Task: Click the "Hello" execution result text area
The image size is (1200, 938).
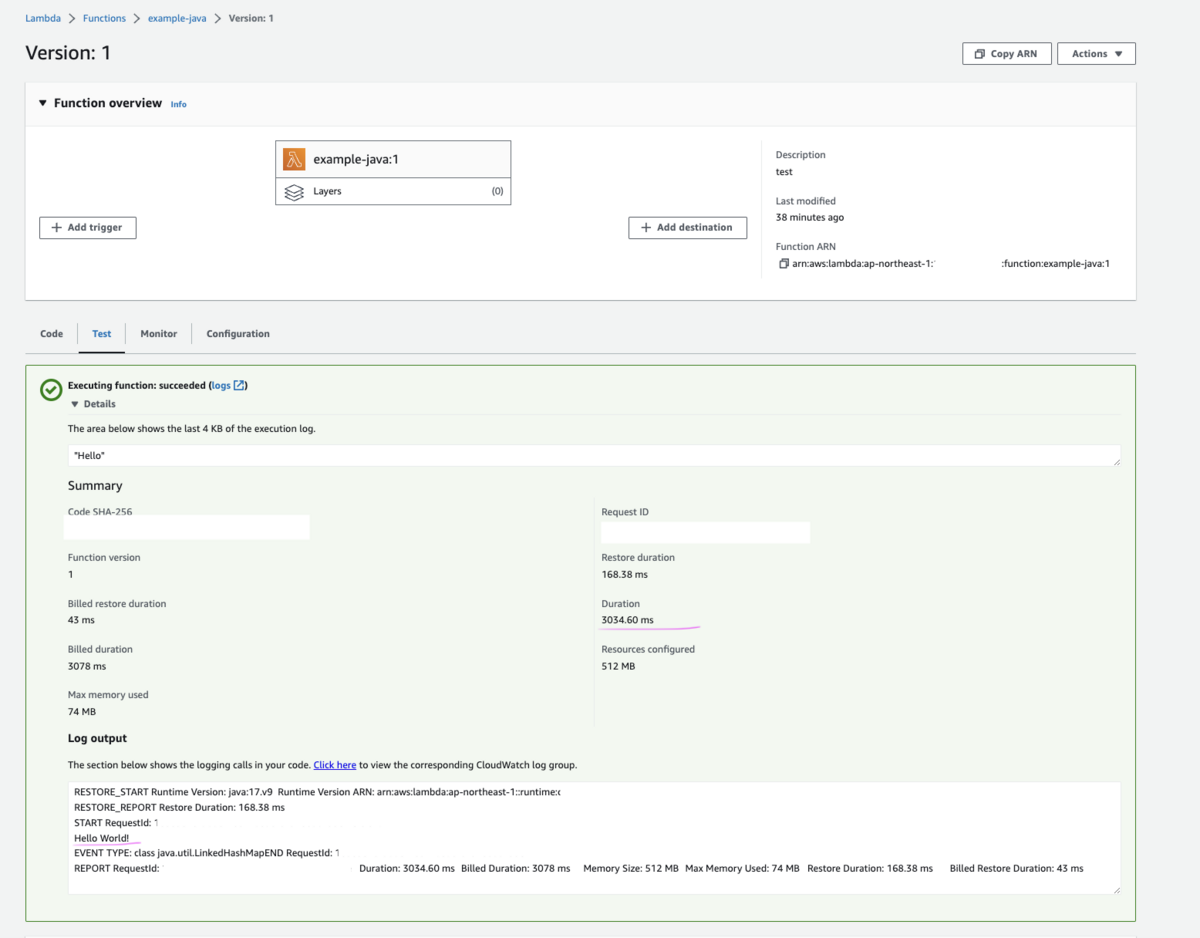Action: (594, 455)
